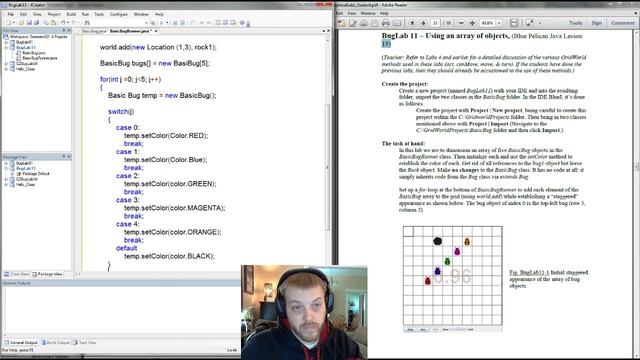Open the Tools pane in Adobe Reader
Viewport: 640px width, 360px height.
pyautogui.click(x=576, y=23)
